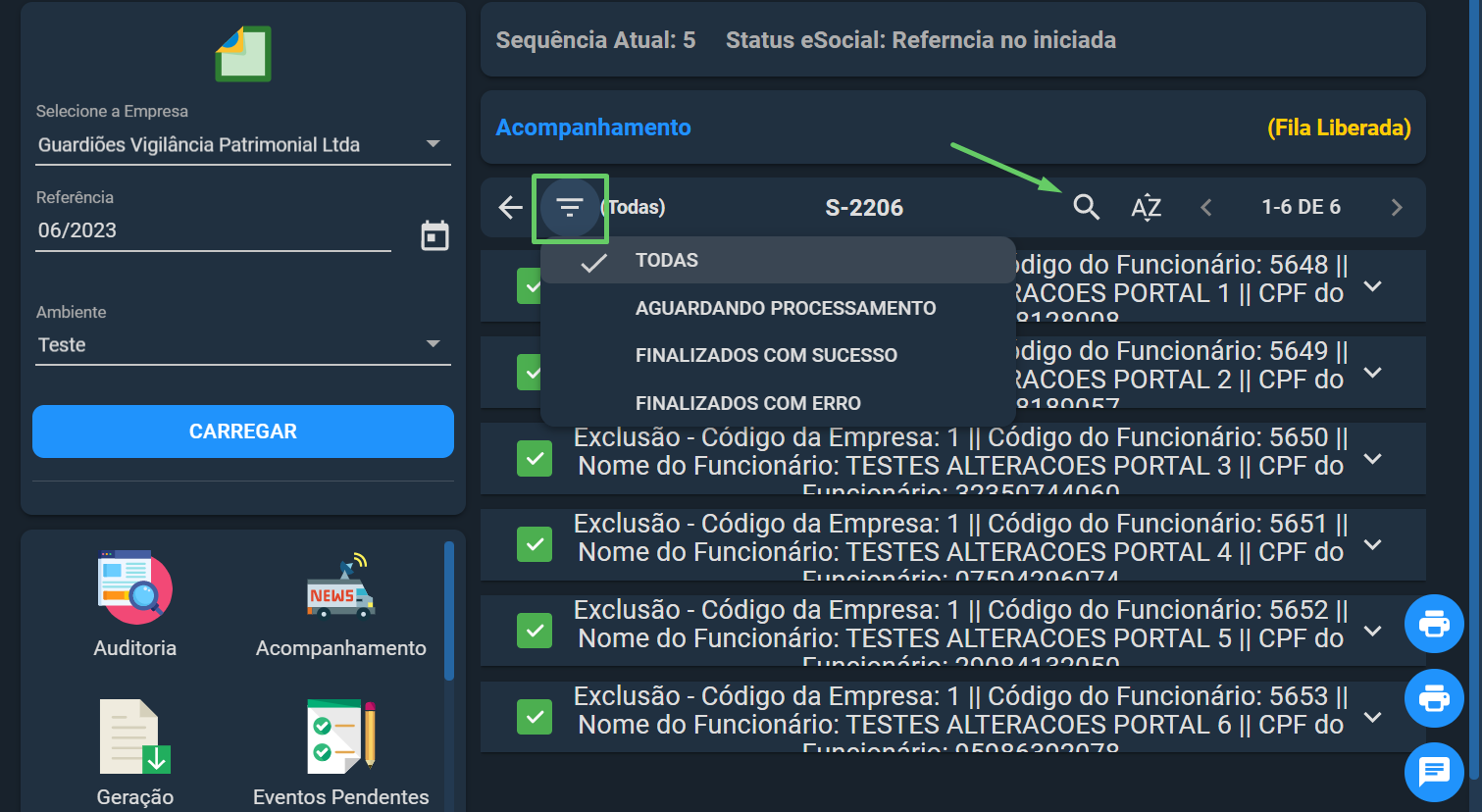Toggle checkbox for Funcionário 5652 row
This screenshot has height=812, width=1482.
[535, 631]
